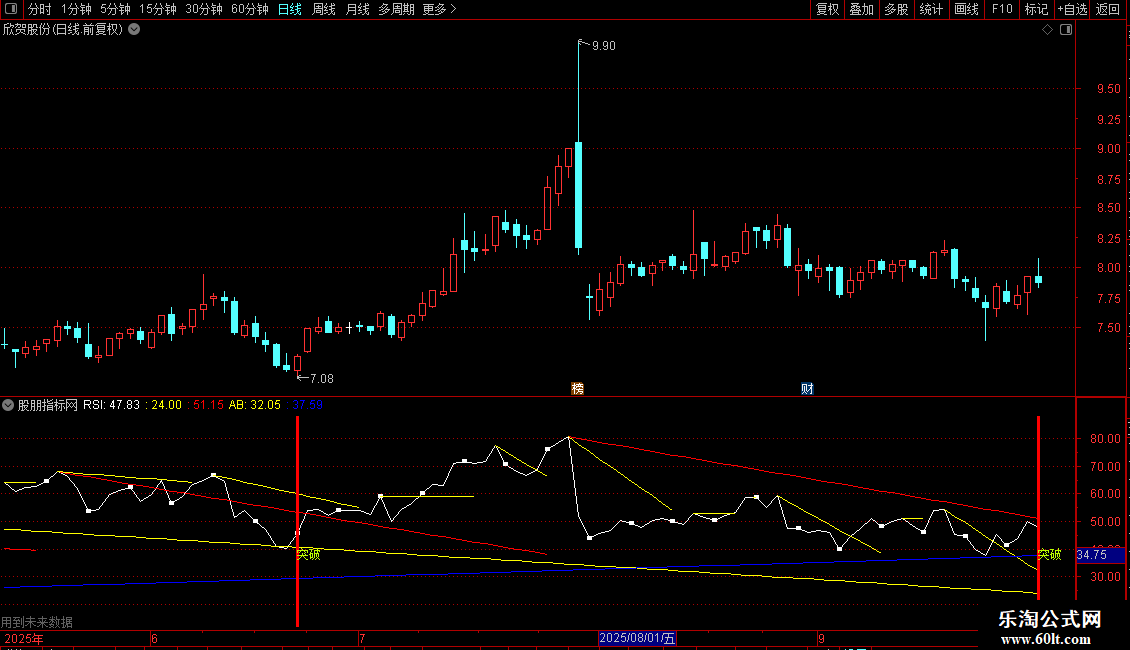Image resolution: width=1130 pixels, height=650 pixels.
Task: Click the diamond icon above the price axis
Action: point(1047,30)
